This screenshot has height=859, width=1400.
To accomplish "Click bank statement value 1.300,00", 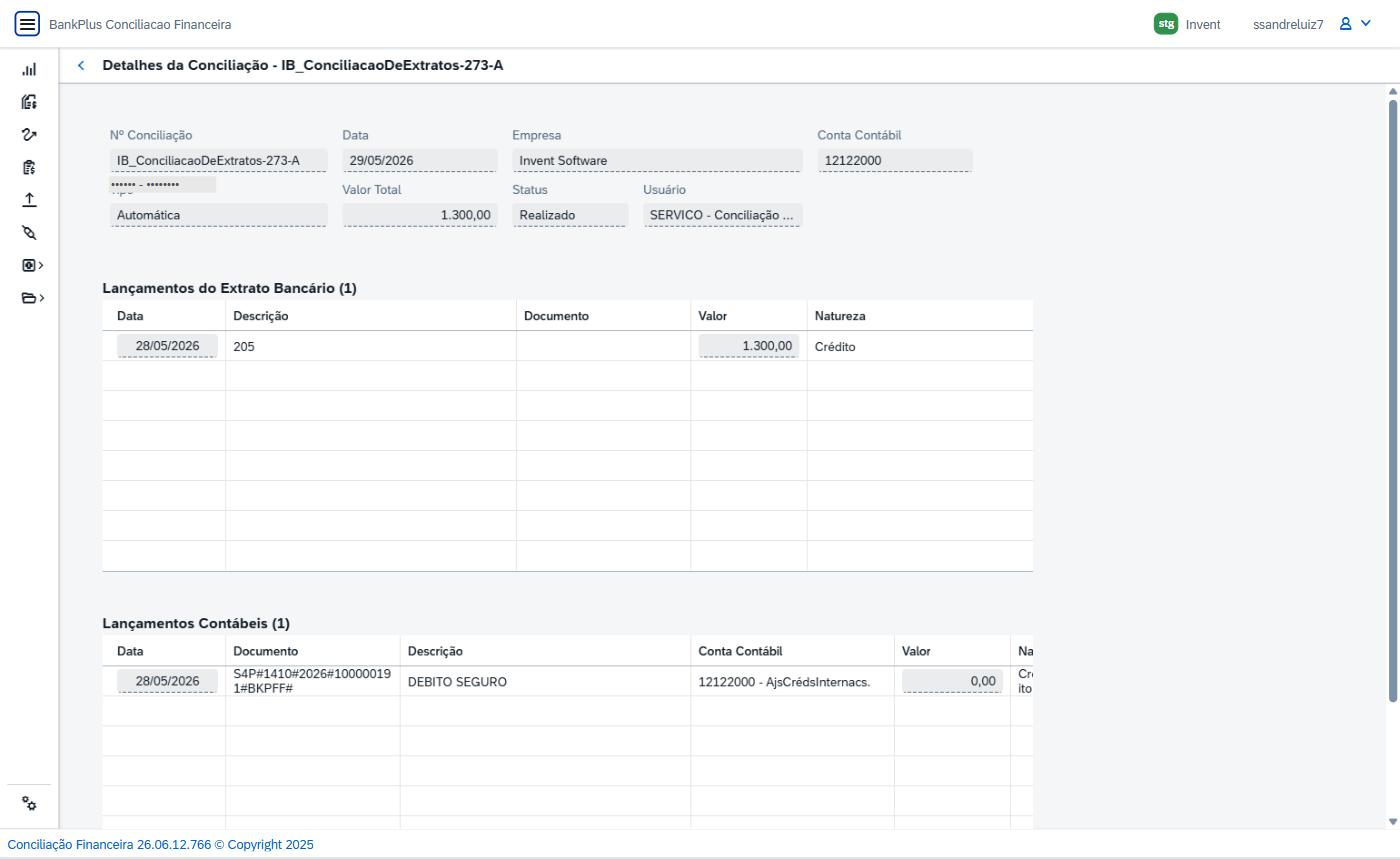I will 749,346.
